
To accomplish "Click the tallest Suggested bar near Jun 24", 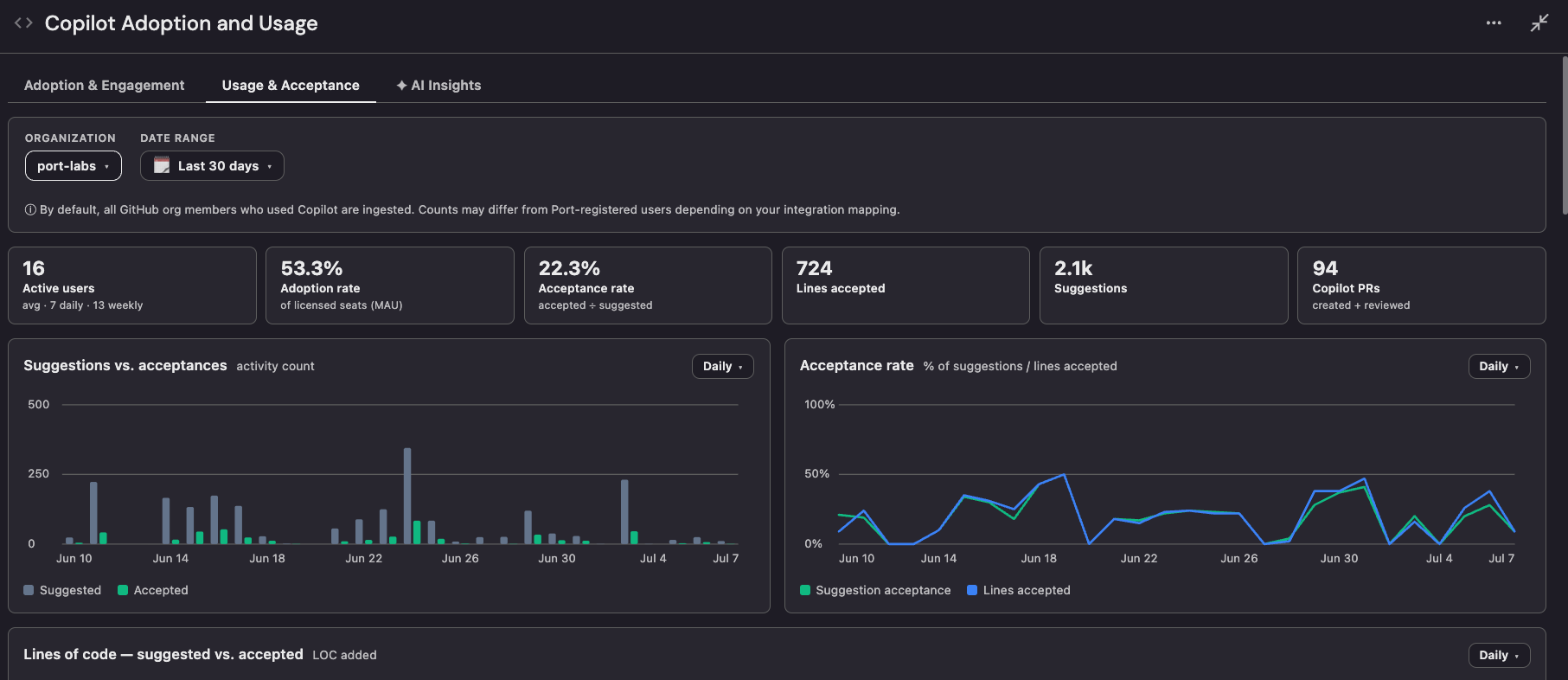I will pyautogui.click(x=407, y=496).
